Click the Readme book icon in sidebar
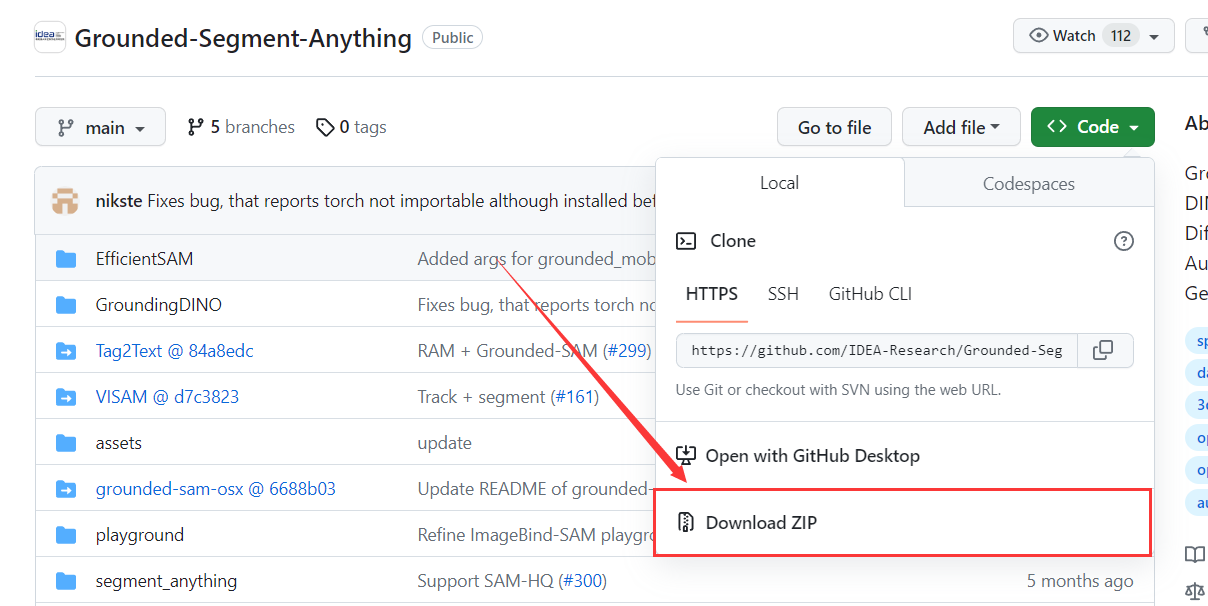 point(1195,554)
